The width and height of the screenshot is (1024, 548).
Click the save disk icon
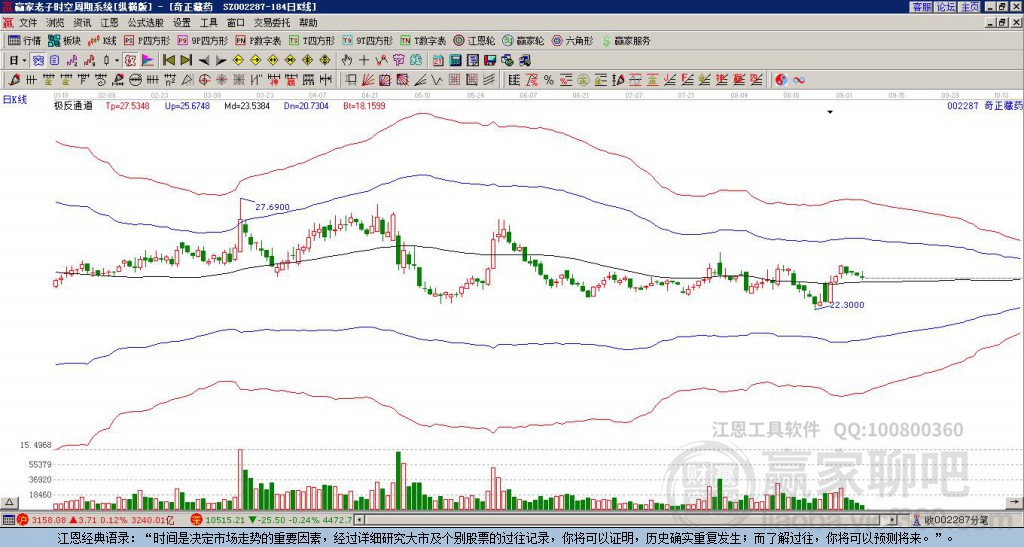490,61
